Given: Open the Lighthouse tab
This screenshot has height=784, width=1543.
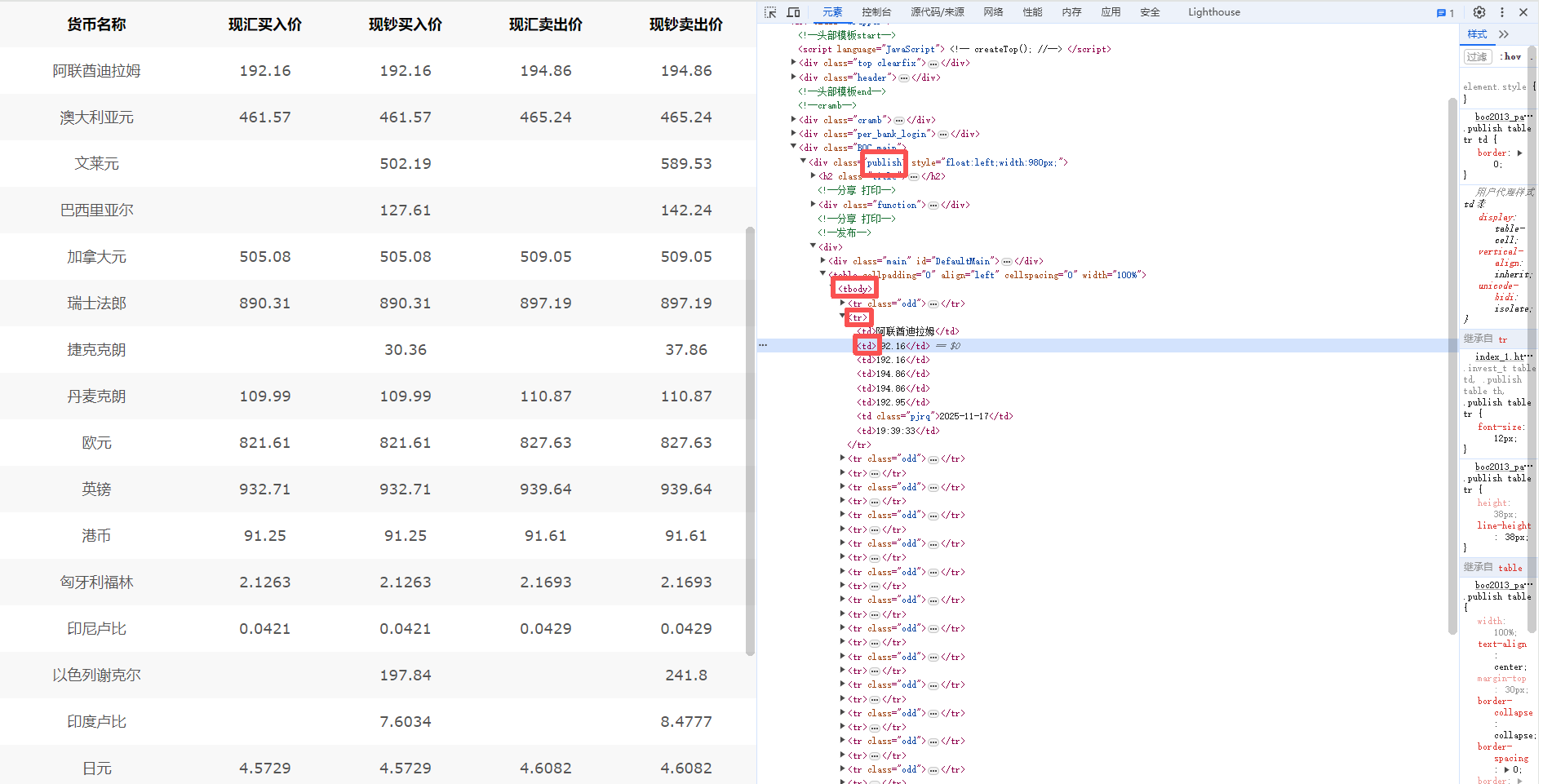Looking at the screenshot, I should point(1214,12).
